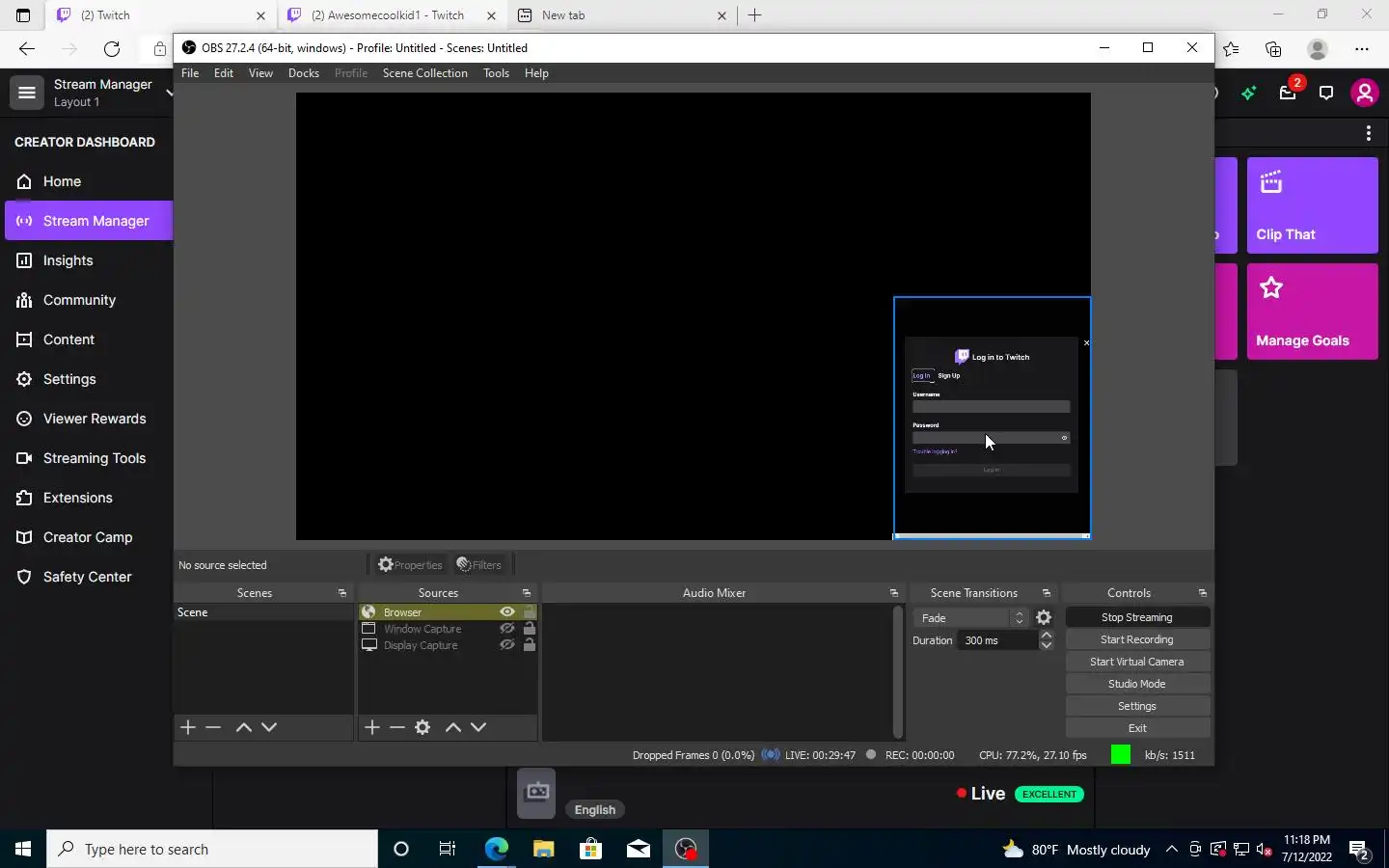Undock the Scenes panel
1389x868 pixels.
click(x=342, y=593)
